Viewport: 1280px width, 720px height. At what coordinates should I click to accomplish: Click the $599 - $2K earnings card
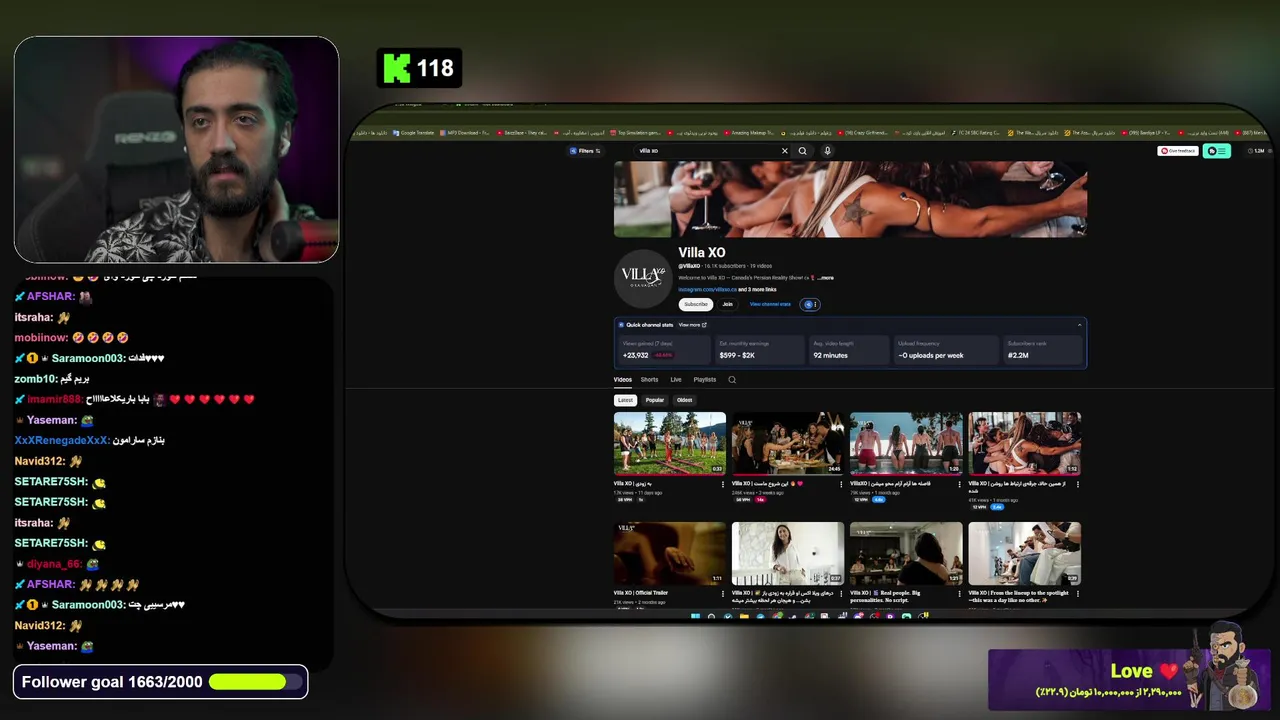coord(759,349)
